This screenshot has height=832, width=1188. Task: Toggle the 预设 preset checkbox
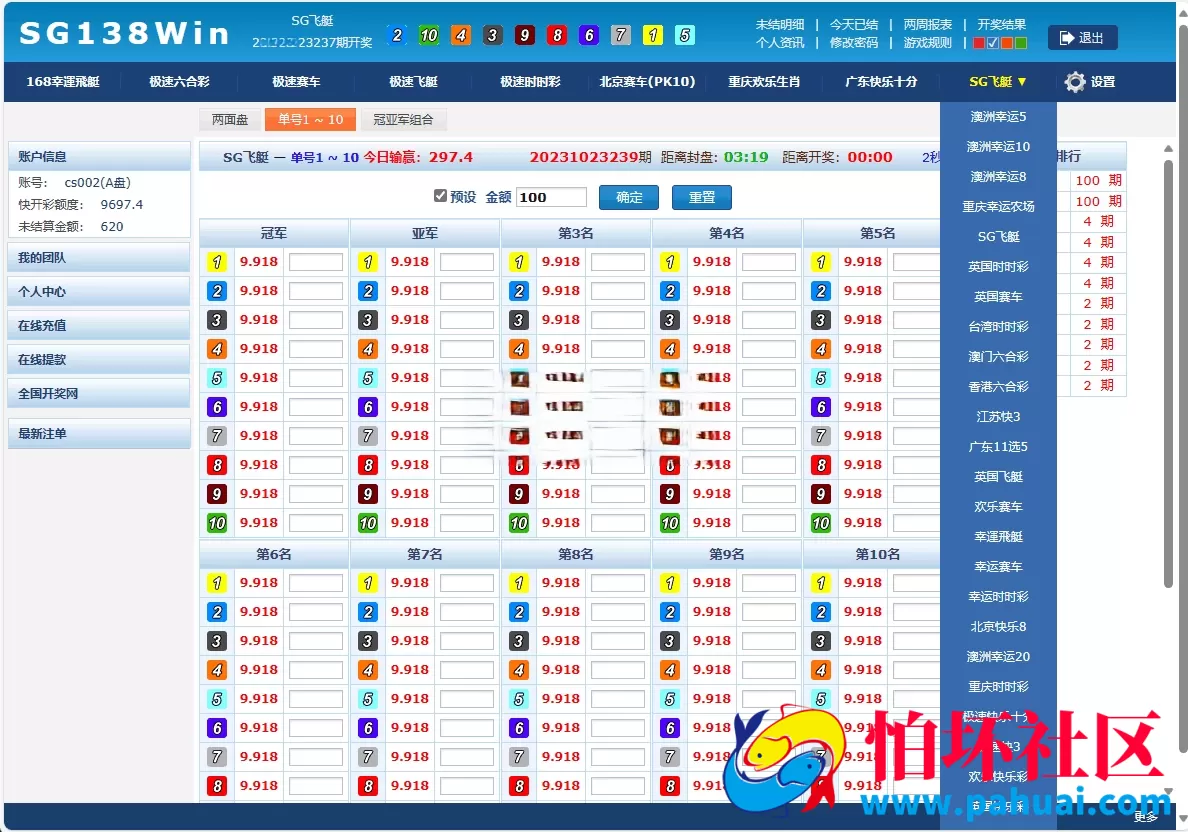440,196
